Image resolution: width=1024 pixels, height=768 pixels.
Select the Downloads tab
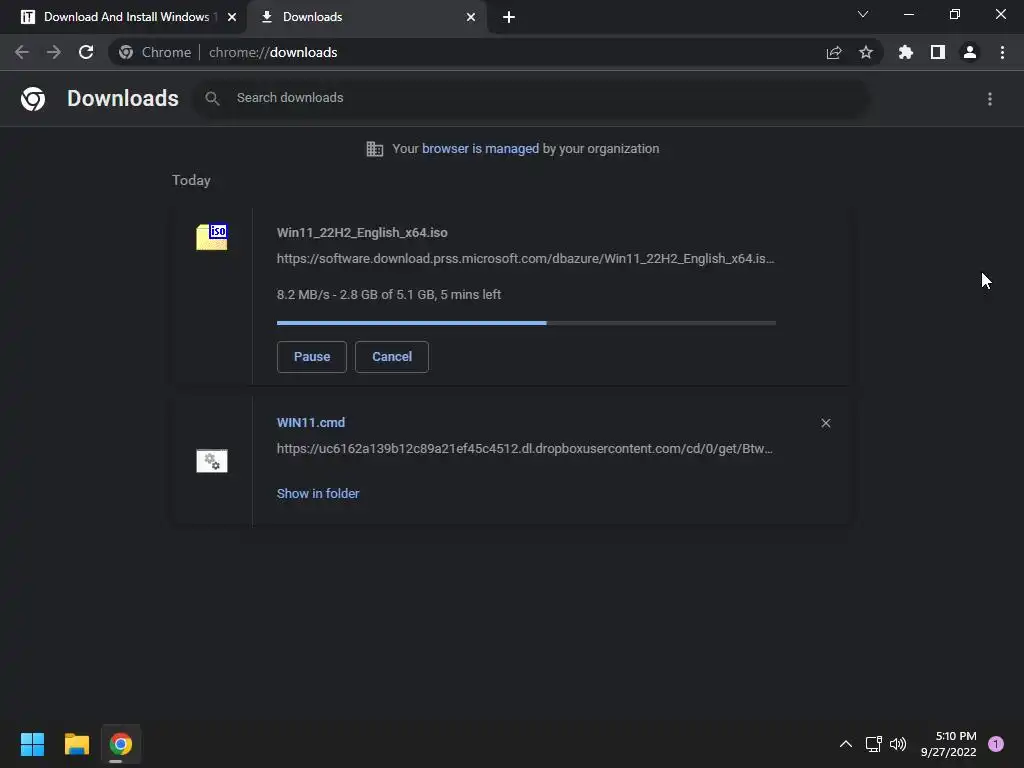[366, 17]
